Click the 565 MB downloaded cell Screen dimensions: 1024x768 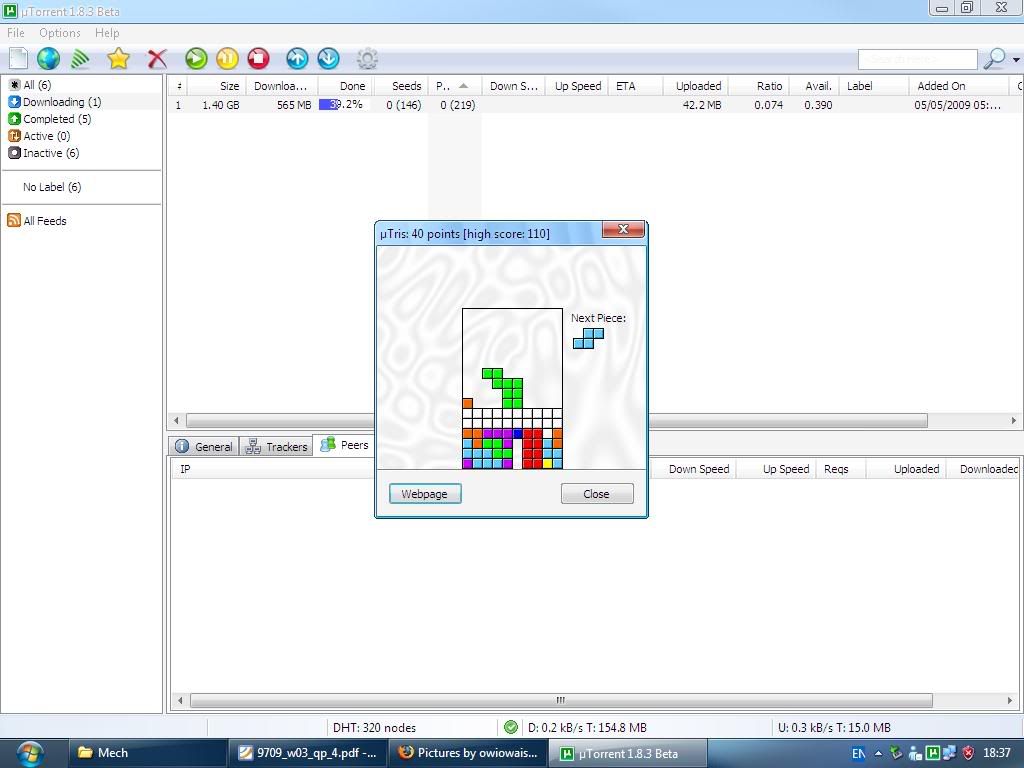point(294,105)
